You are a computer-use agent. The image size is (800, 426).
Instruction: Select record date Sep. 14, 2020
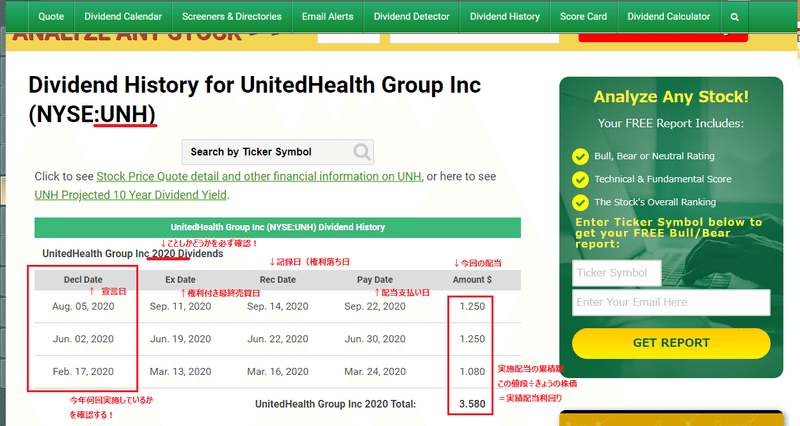pyautogui.click(x=278, y=306)
